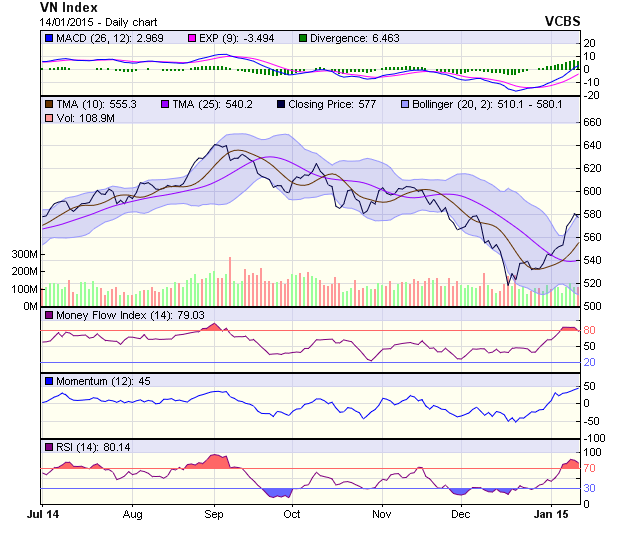
Task: Click the 660 value on price axis
Action: [x=596, y=122]
